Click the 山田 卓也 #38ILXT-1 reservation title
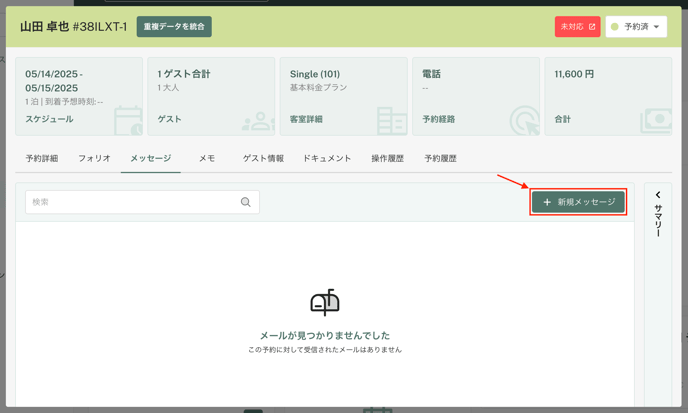 [x=73, y=27]
